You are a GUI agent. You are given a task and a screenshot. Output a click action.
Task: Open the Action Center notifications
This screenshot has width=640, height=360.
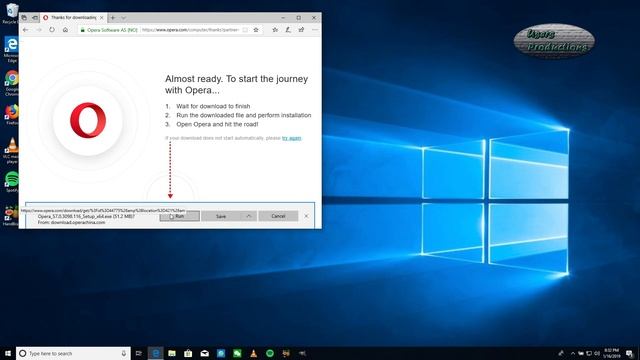point(630,353)
